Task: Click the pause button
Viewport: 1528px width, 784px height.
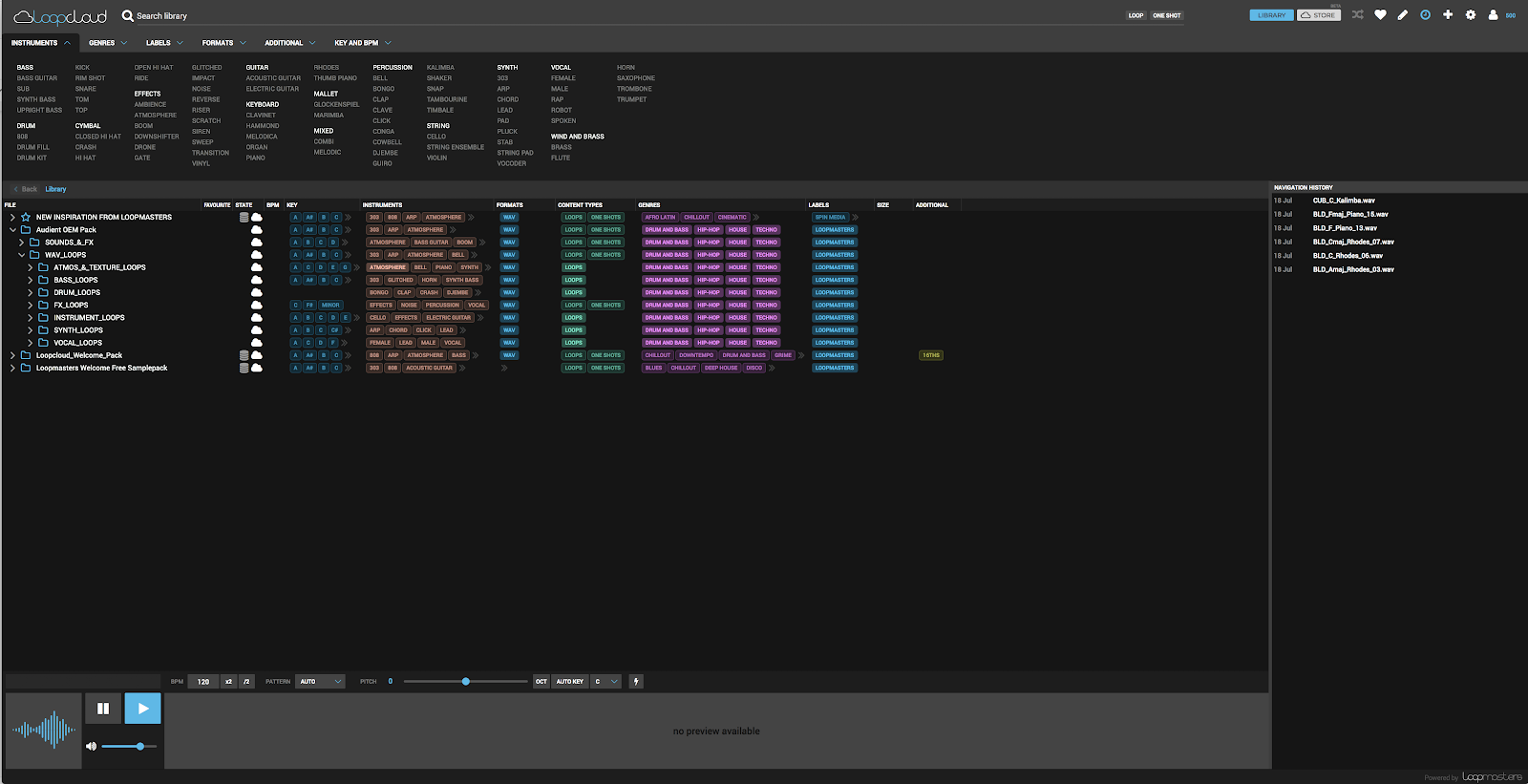Action: click(x=103, y=709)
